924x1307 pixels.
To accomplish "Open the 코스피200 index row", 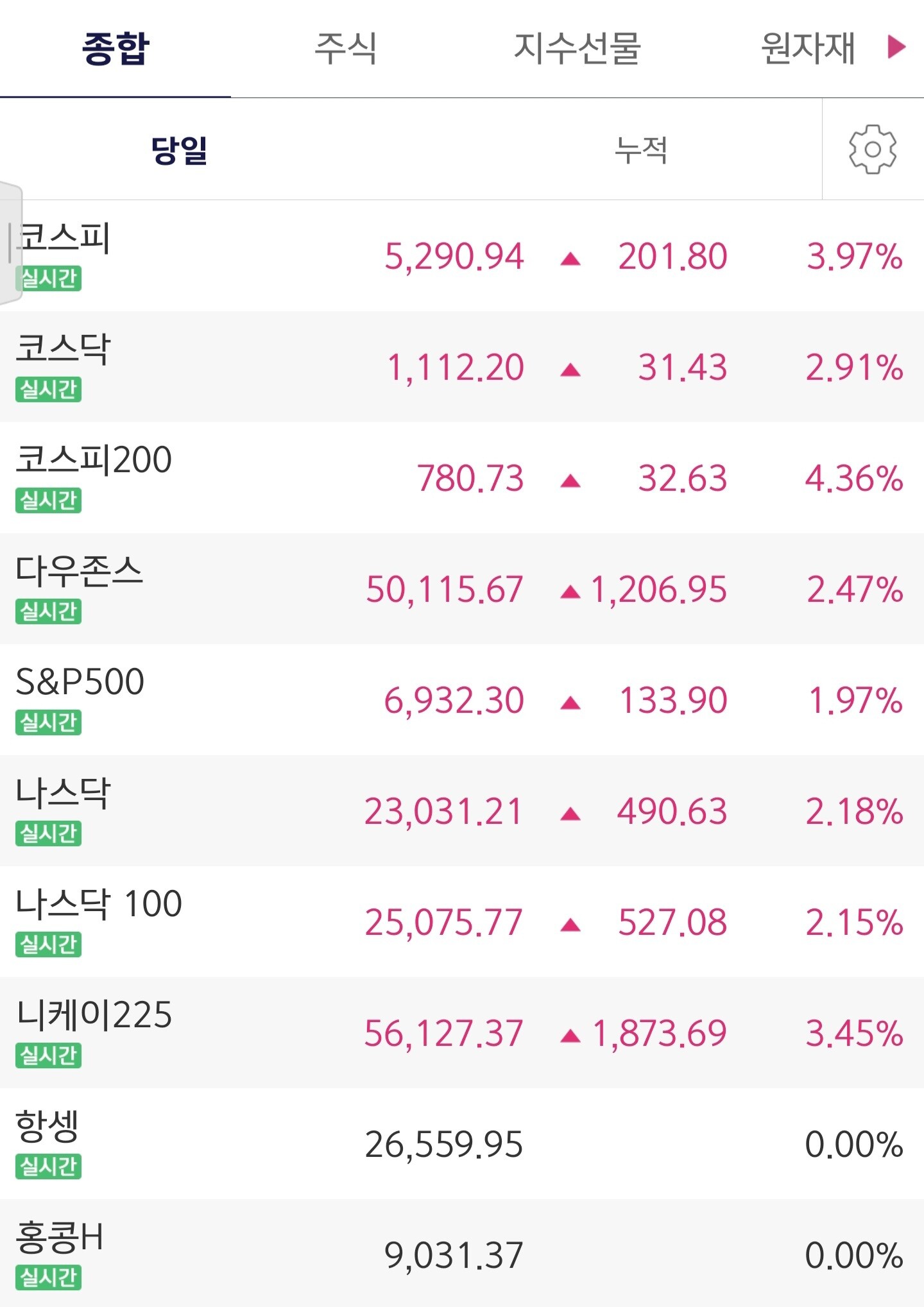I will pos(462,478).
